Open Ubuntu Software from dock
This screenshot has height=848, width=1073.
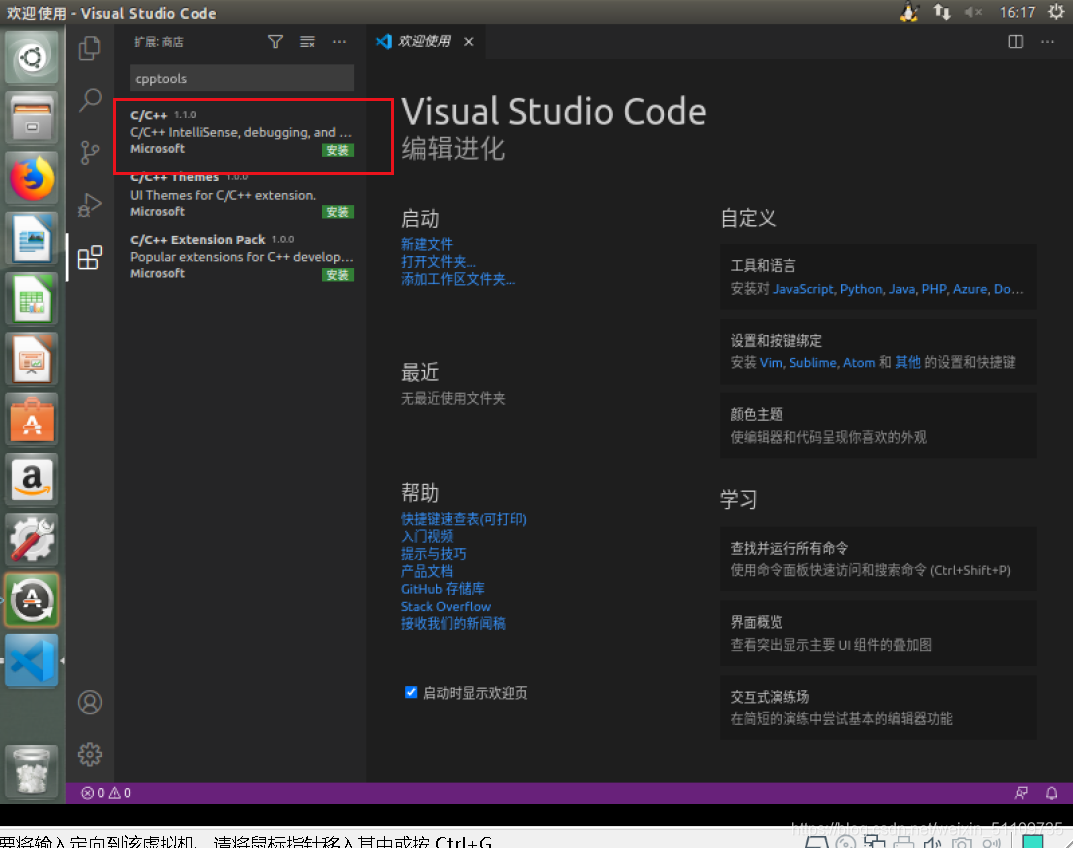(31, 419)
